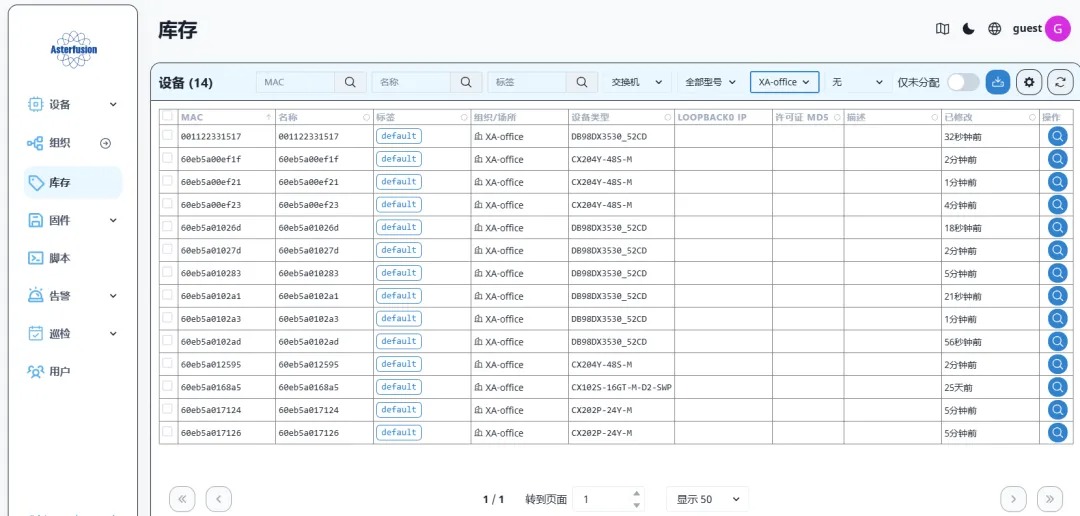1080x516 pixels.
Task: Select checkbox for row 60eb5a00ef21
Action: [x=167, y=181]
